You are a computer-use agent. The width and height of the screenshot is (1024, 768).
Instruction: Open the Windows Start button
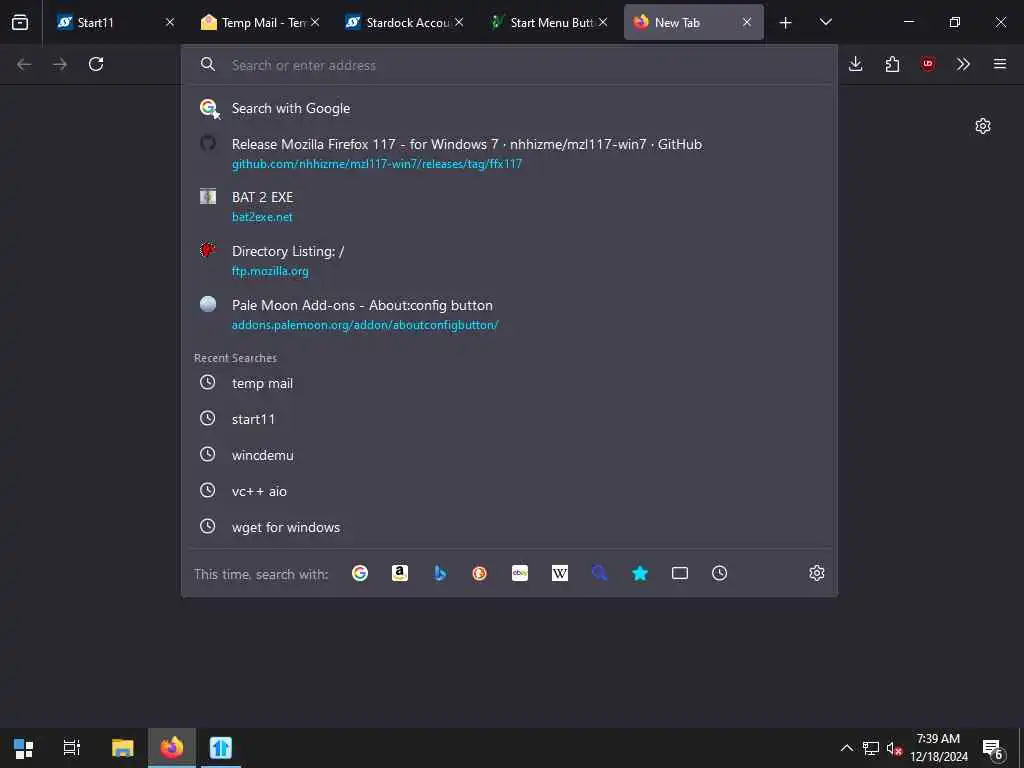[x=24, y=748]
